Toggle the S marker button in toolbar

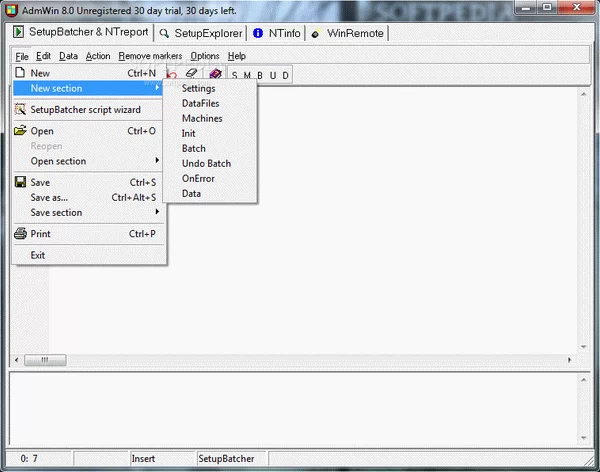coord(236,75)
